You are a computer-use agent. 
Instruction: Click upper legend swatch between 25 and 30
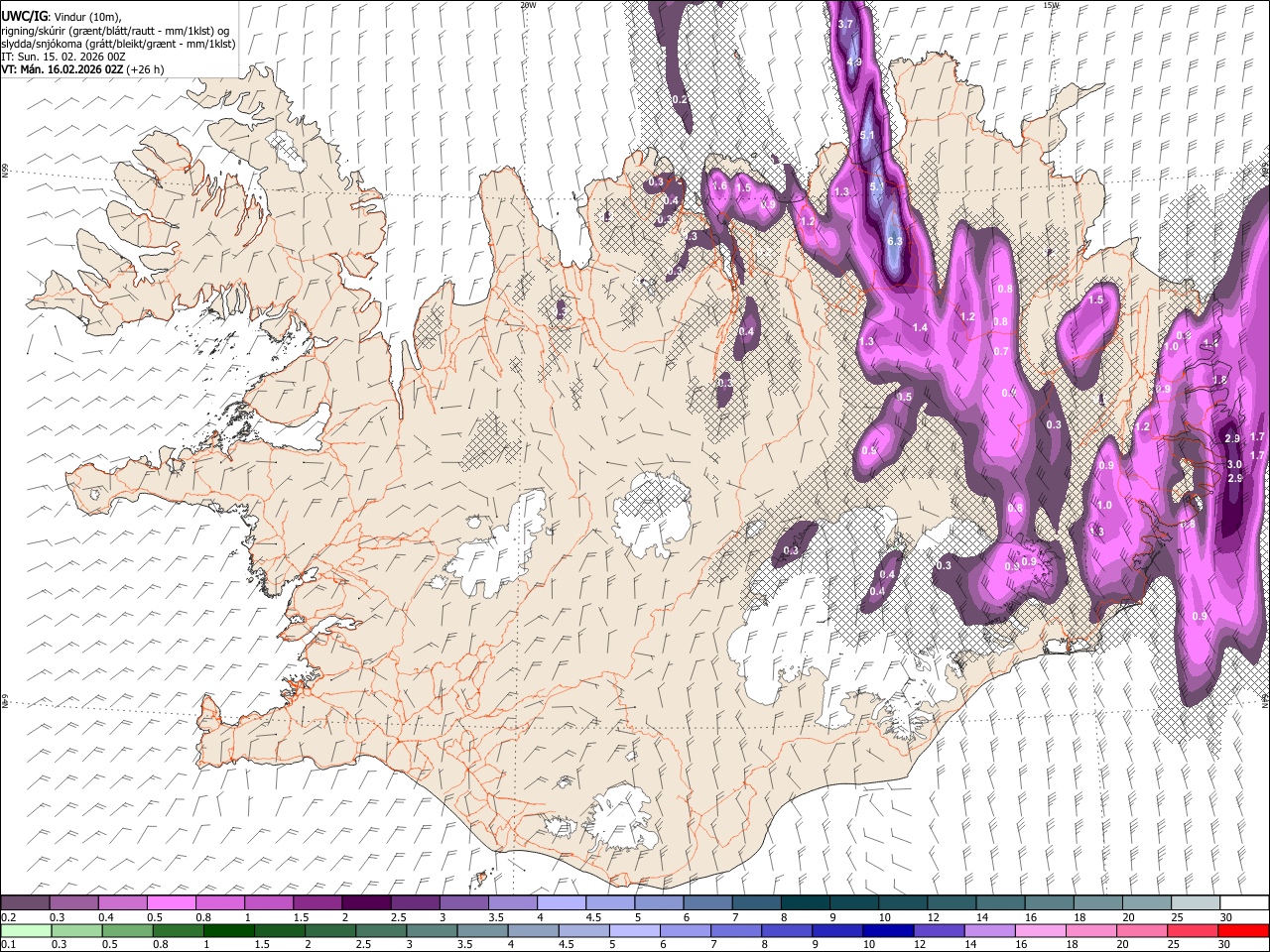1196,903
